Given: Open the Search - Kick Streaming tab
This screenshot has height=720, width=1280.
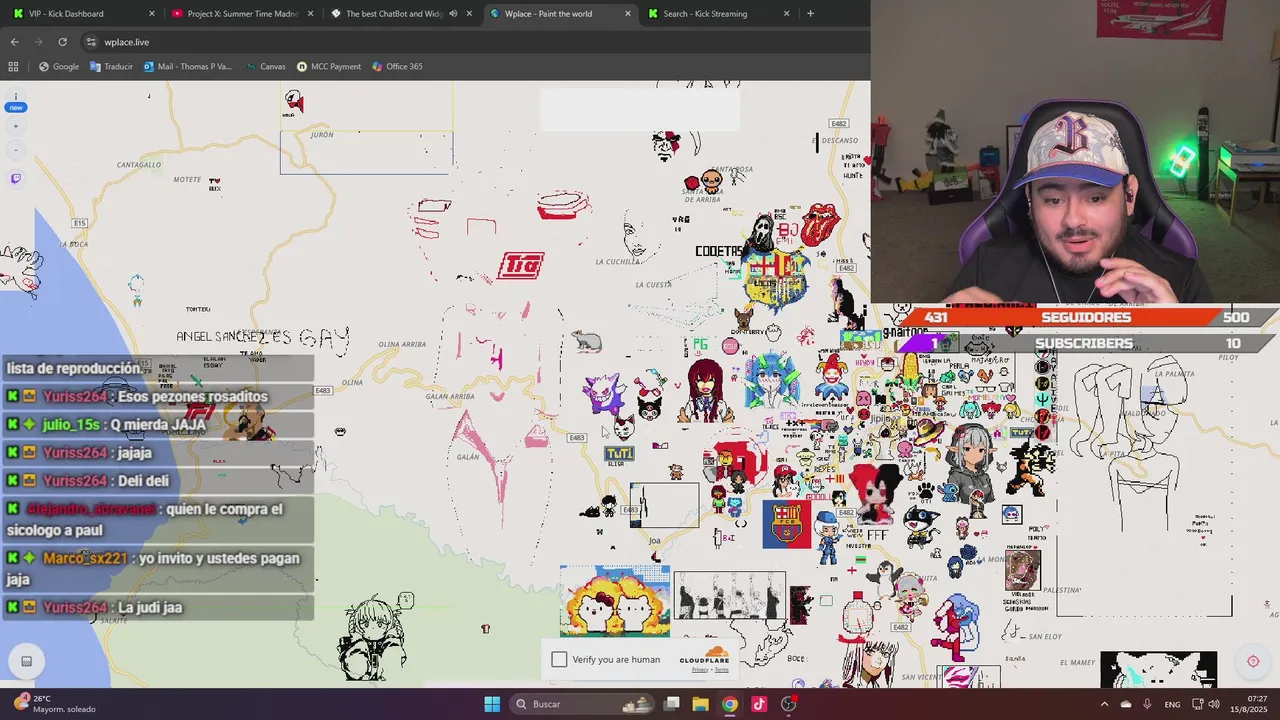Looking at the screenshot, I should (x=716, y=14).
